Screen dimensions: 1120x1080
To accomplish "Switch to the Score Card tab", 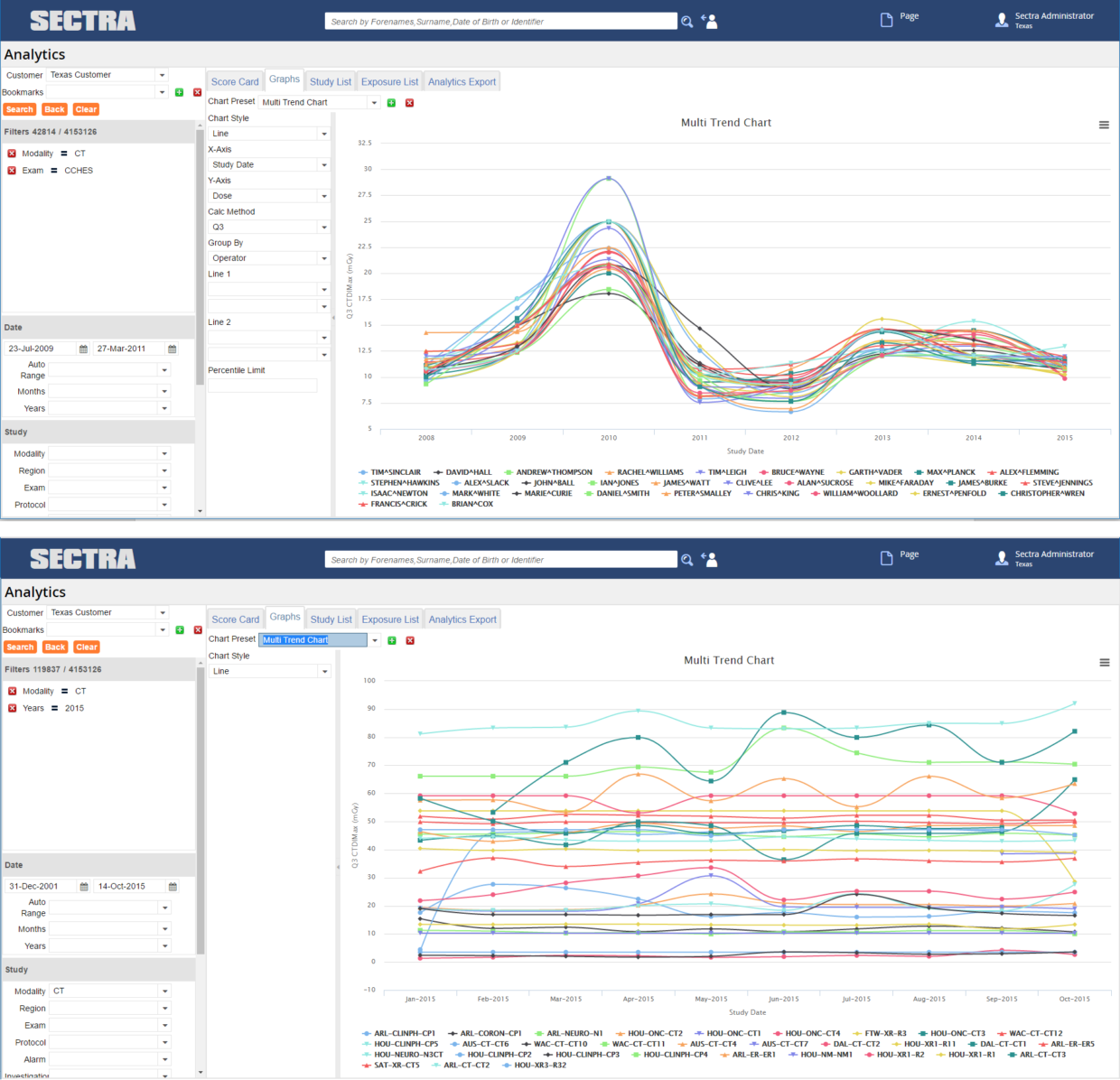I will click(235, 81).
